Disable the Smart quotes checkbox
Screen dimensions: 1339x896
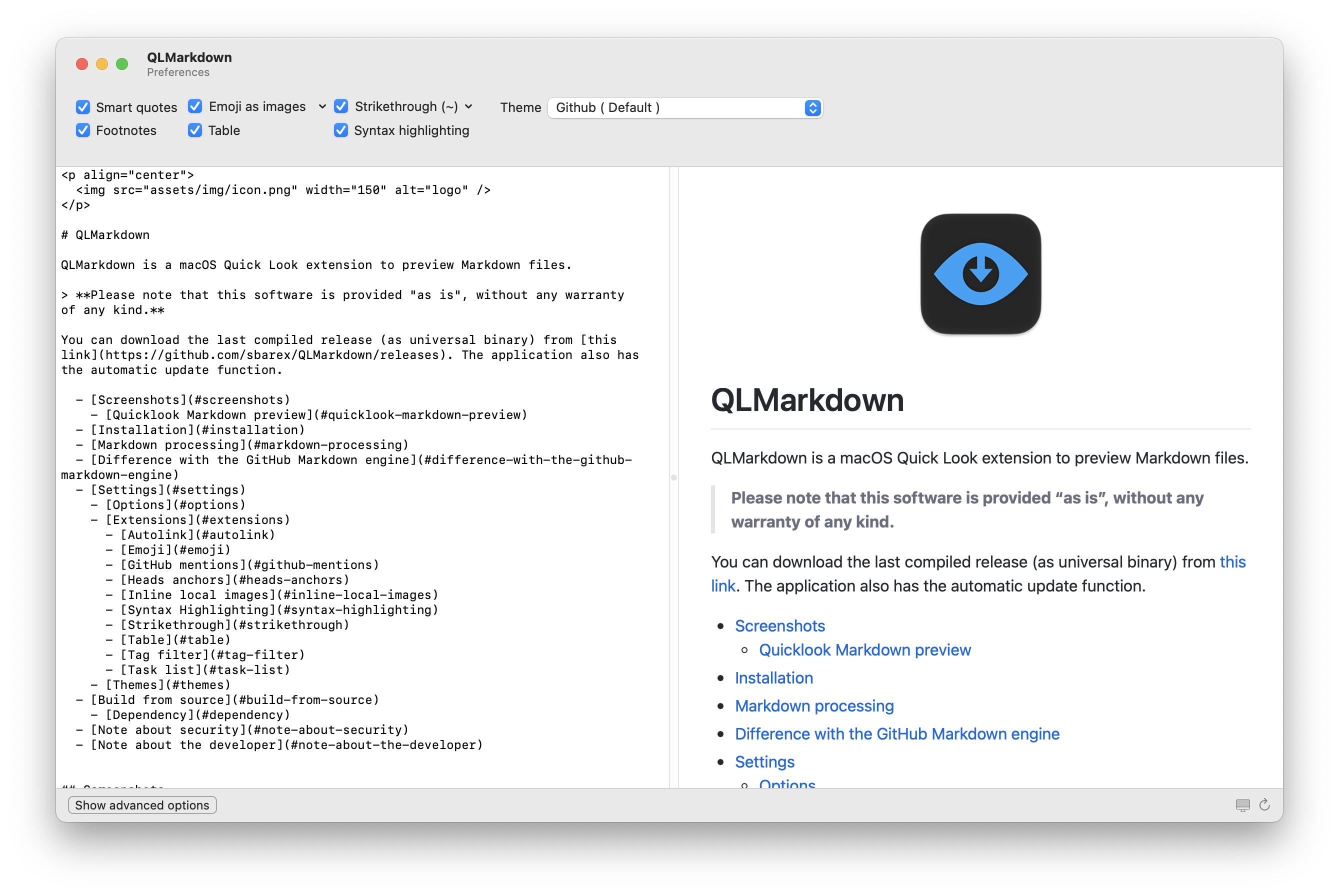tap(83, 107)
